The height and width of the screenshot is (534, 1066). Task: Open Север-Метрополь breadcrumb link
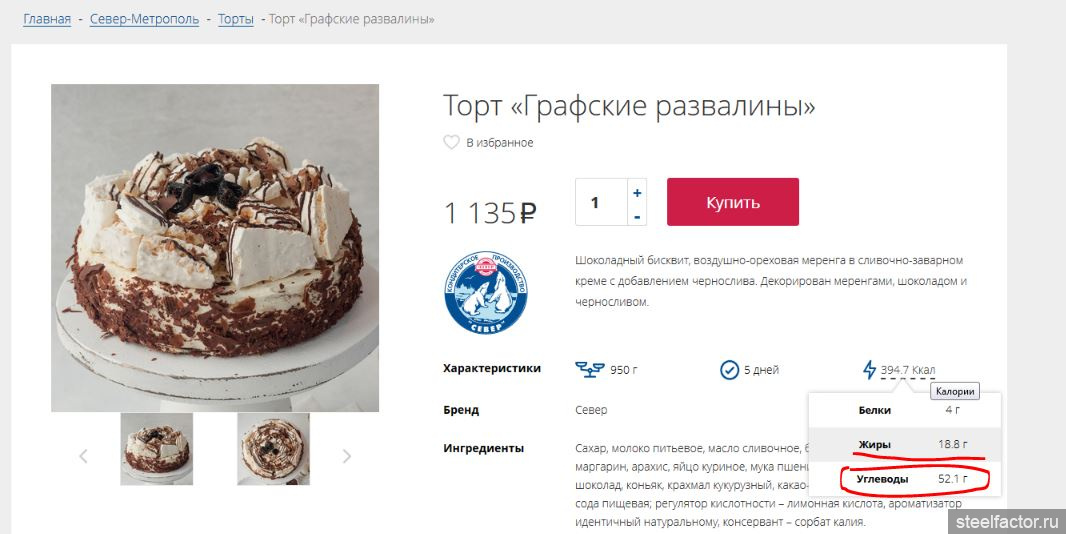coord(145,19)
